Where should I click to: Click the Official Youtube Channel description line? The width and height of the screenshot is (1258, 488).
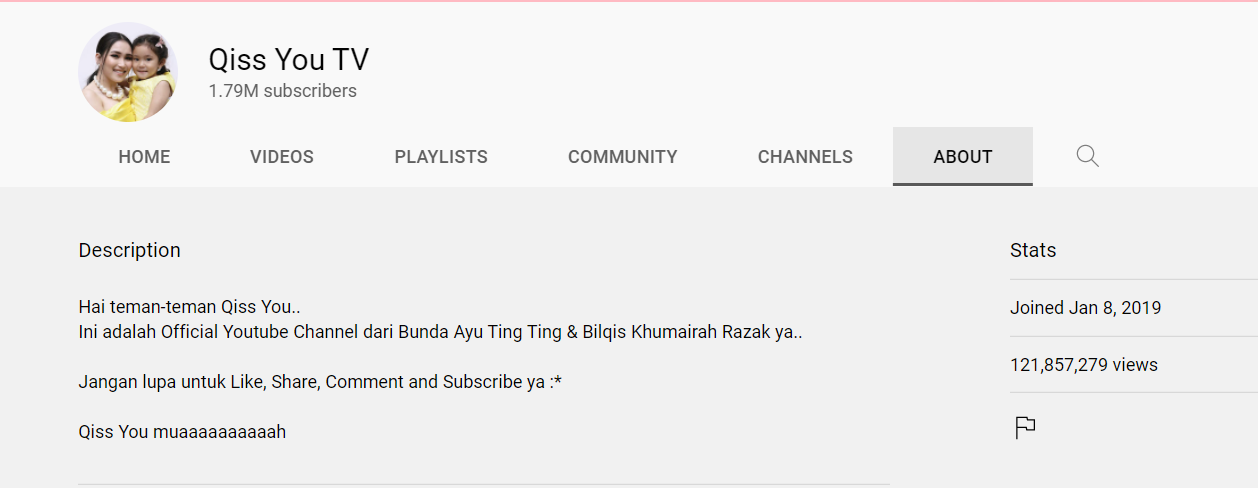[440, 332]
